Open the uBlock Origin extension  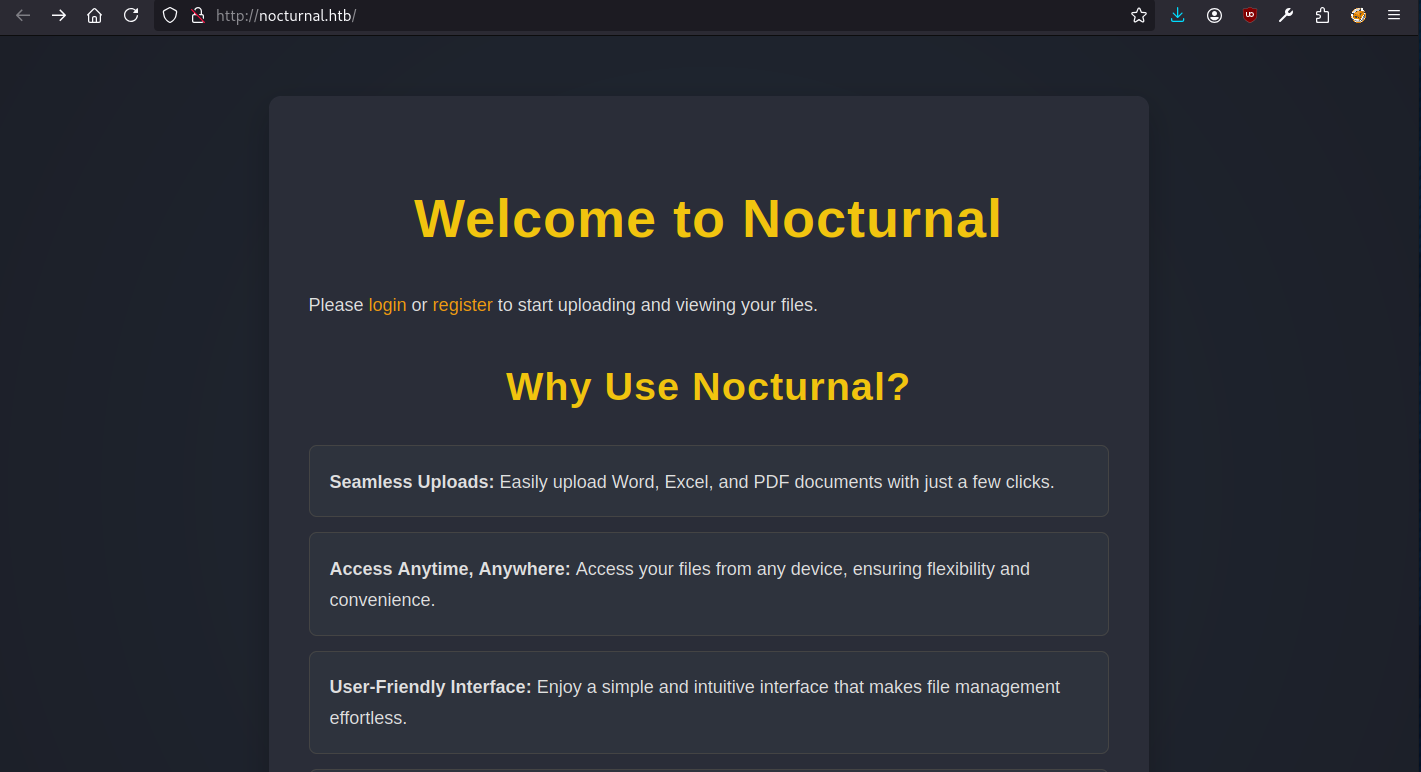[1250, 16]
